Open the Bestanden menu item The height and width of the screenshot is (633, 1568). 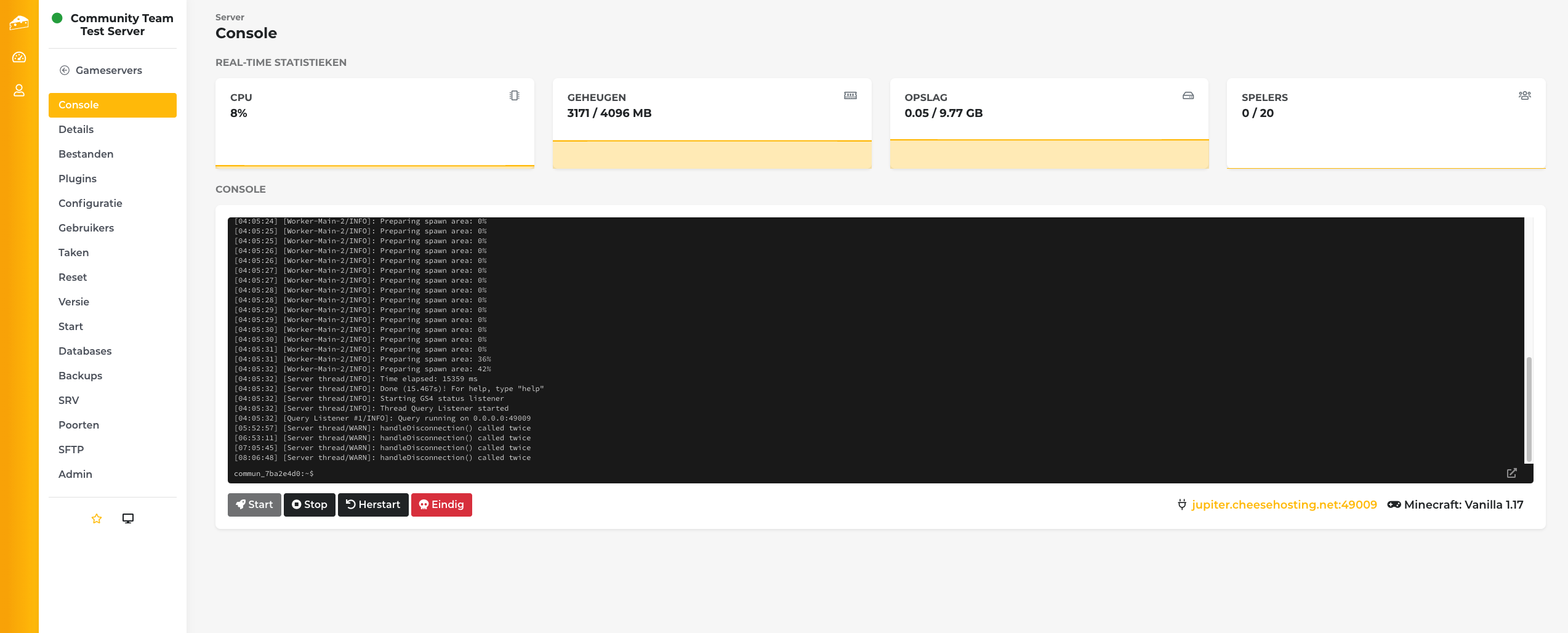[86, 154]
